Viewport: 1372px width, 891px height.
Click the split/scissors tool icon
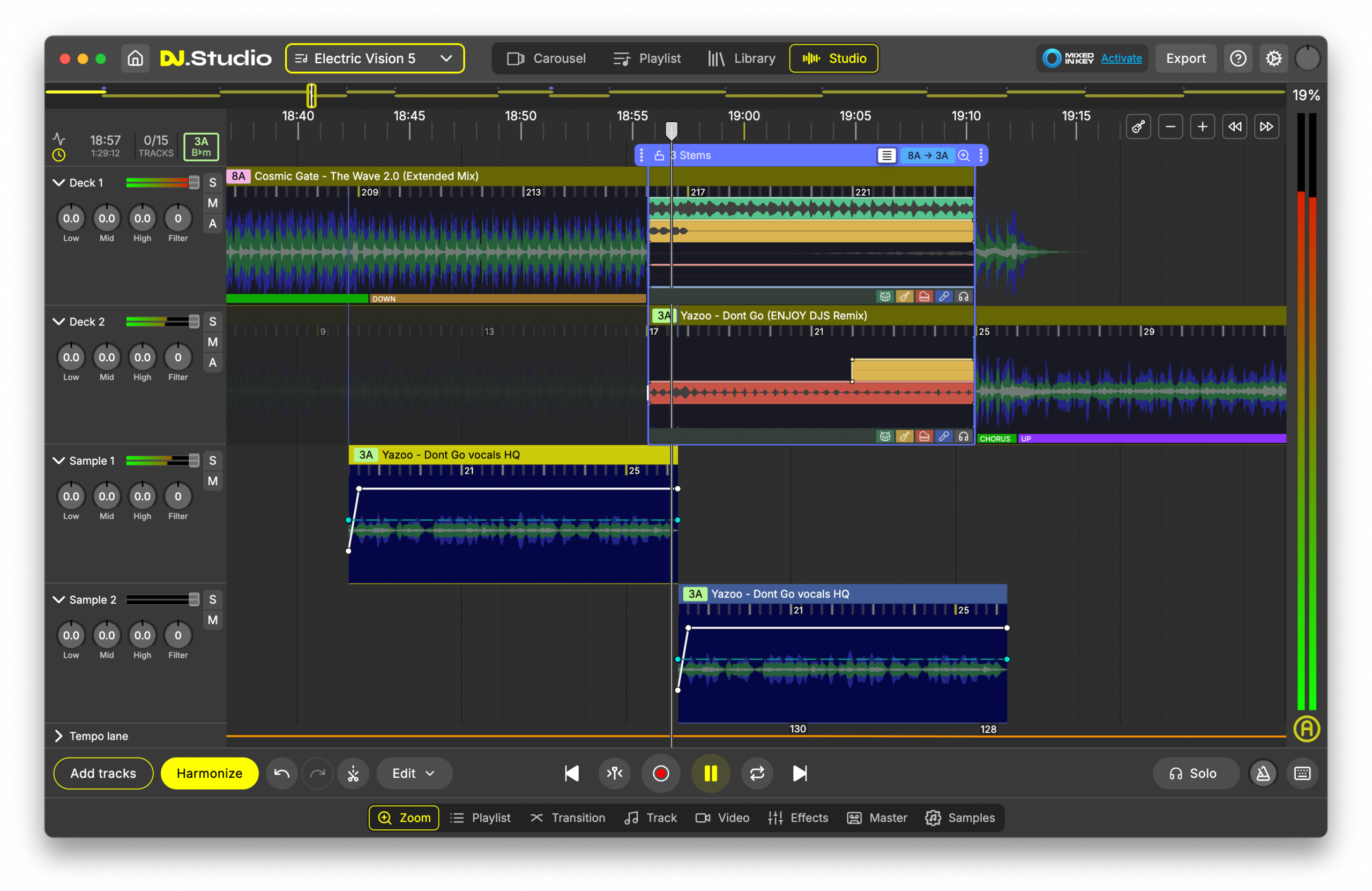pos(353,774)
